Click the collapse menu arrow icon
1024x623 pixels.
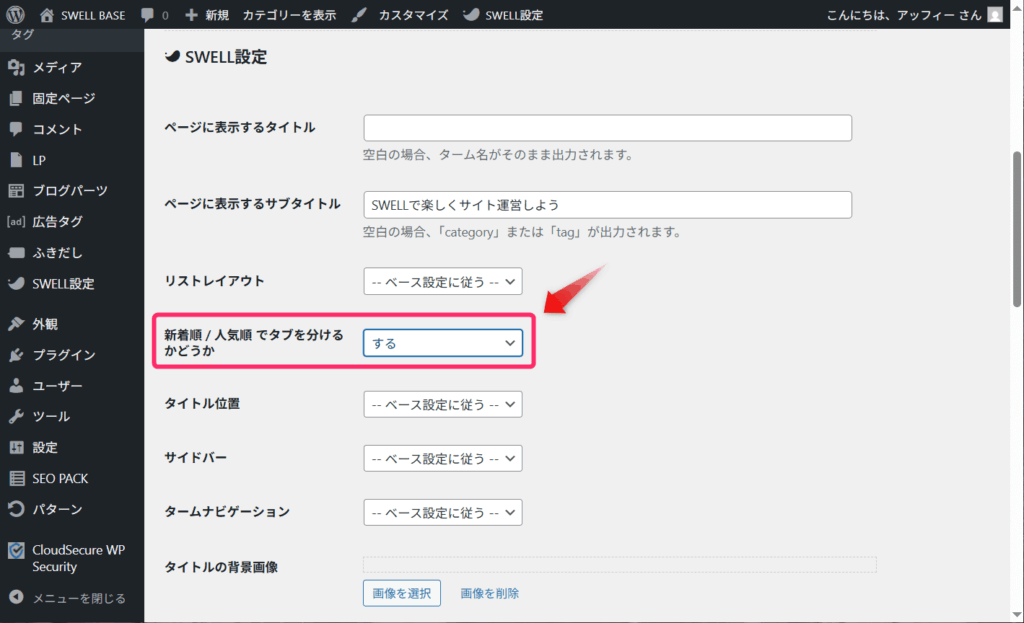coord(16,597)
